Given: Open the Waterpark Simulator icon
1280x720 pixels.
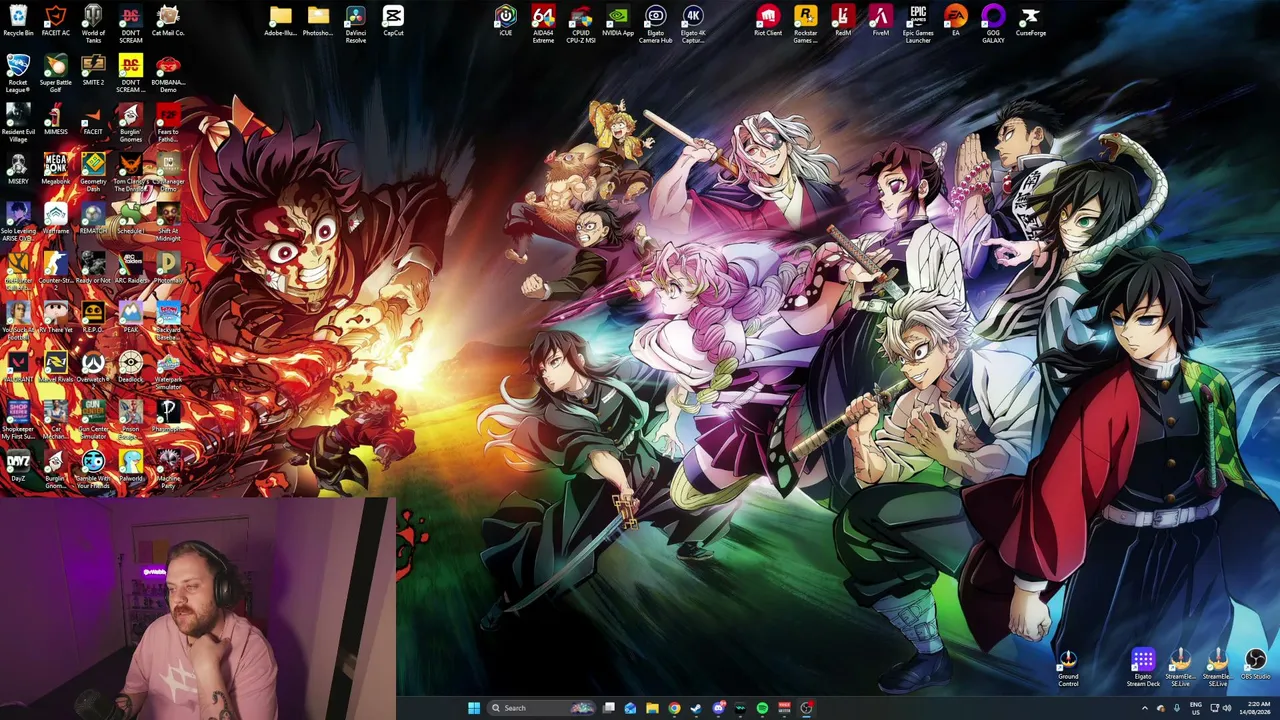Looking at the screenshot, I should (168, 371).
